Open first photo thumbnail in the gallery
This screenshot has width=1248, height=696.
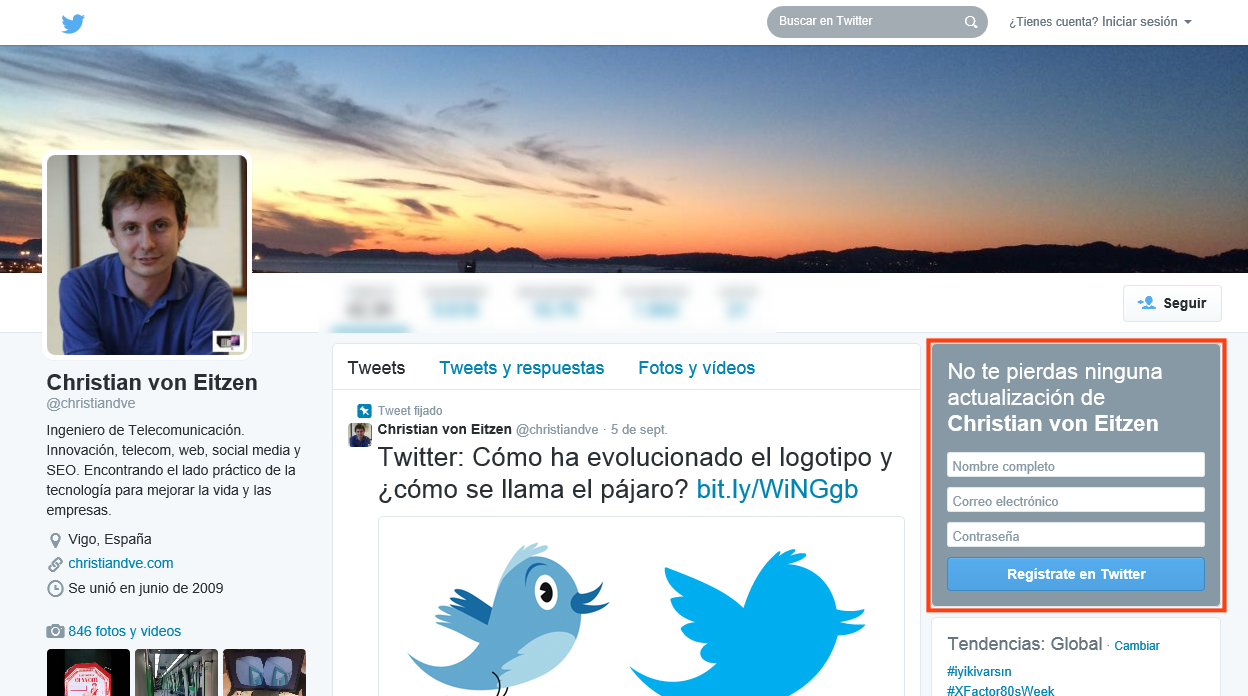point(88,672)
